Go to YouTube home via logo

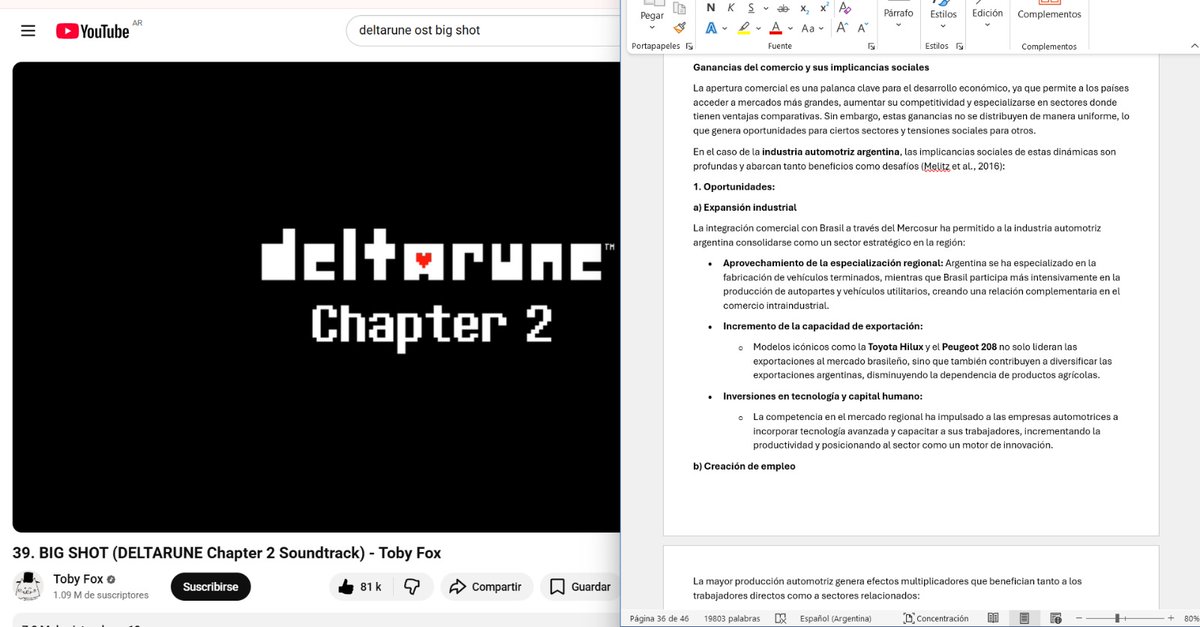tap(93, 31)
